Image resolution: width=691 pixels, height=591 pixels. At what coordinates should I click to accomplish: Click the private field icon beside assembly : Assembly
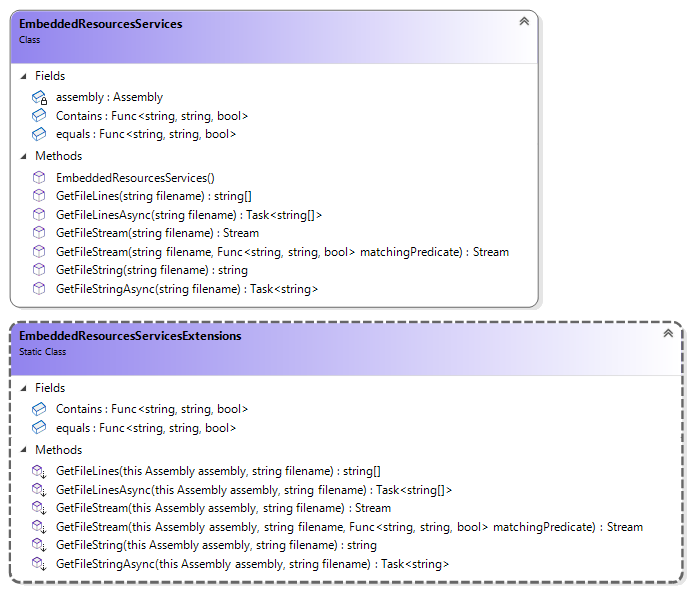pyautogui.click(x=39, y=97)
